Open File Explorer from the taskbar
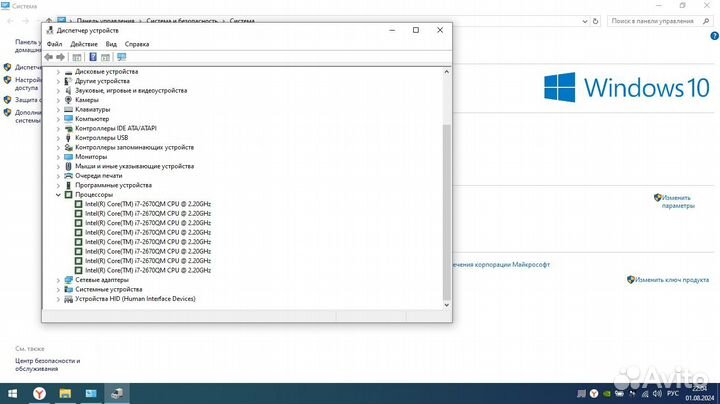This screenshot has height=404, width=720. (65, 393)
